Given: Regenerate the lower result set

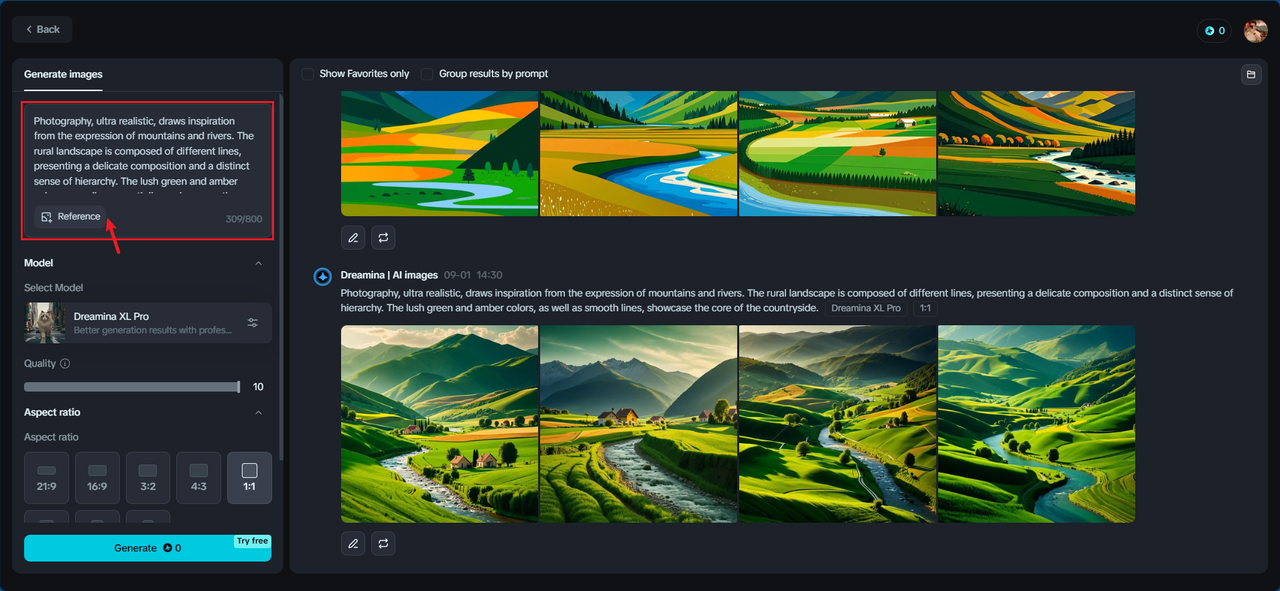Looking at the screenshot, I should pyautogui.click(x=383, y=544).
